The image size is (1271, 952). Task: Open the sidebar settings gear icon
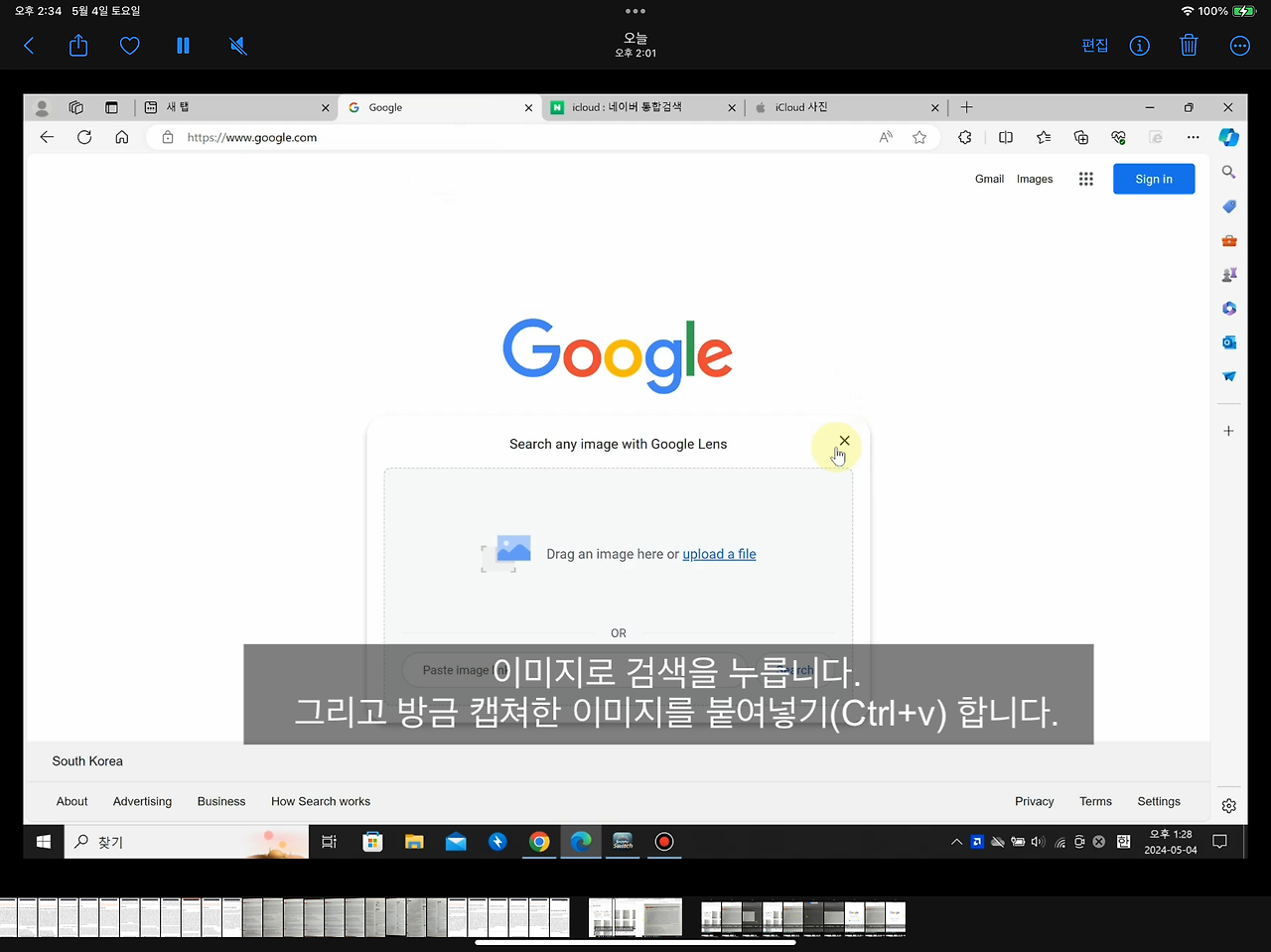pos(1229,806)
